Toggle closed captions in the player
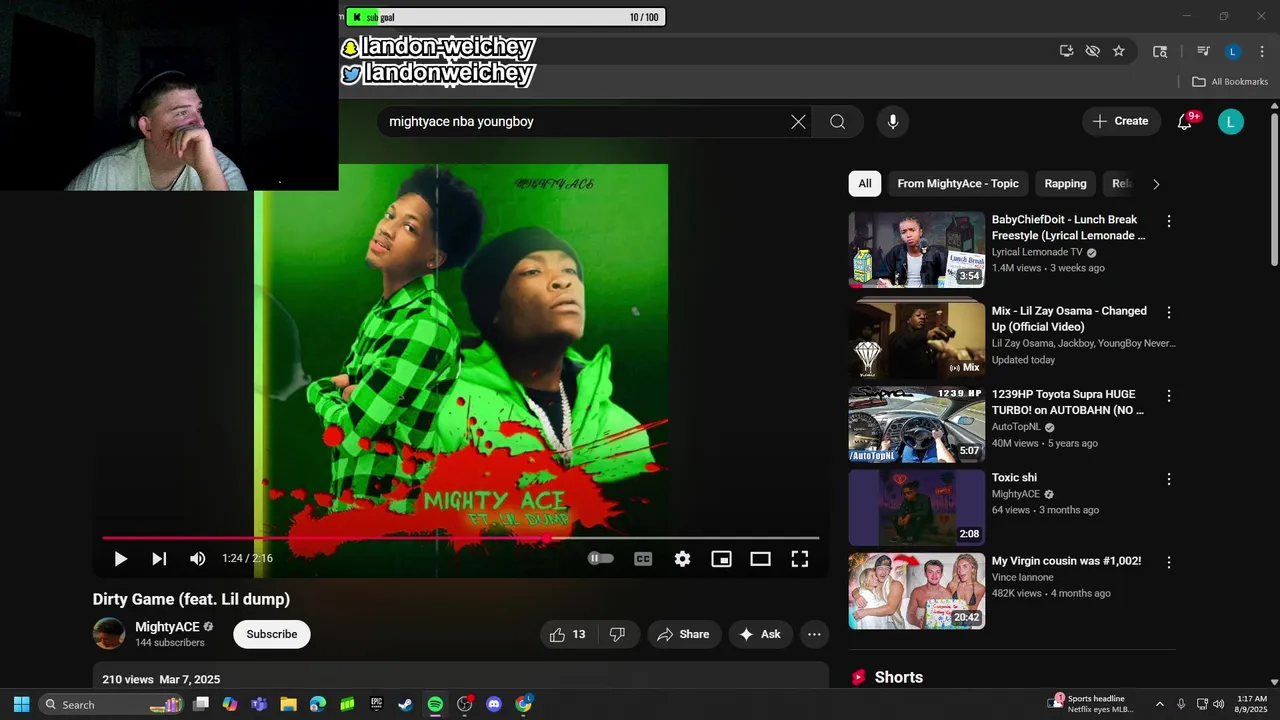The image size is (1280, 720). tap(643, 559)
